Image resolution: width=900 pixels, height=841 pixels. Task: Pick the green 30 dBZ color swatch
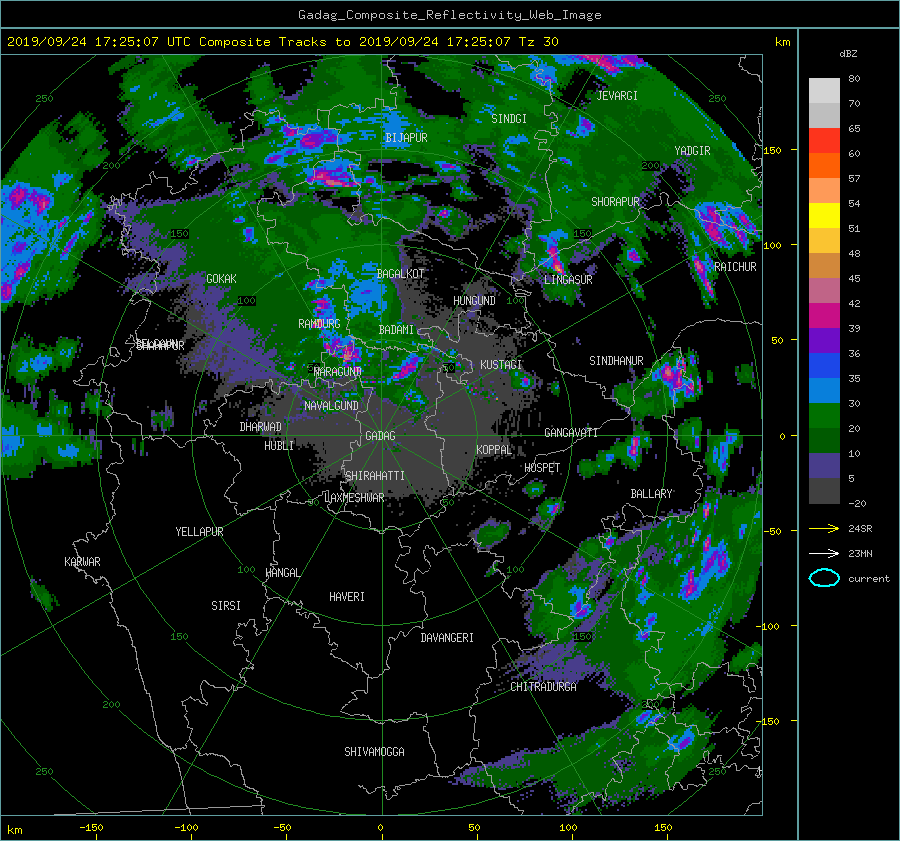click(824, 415)
